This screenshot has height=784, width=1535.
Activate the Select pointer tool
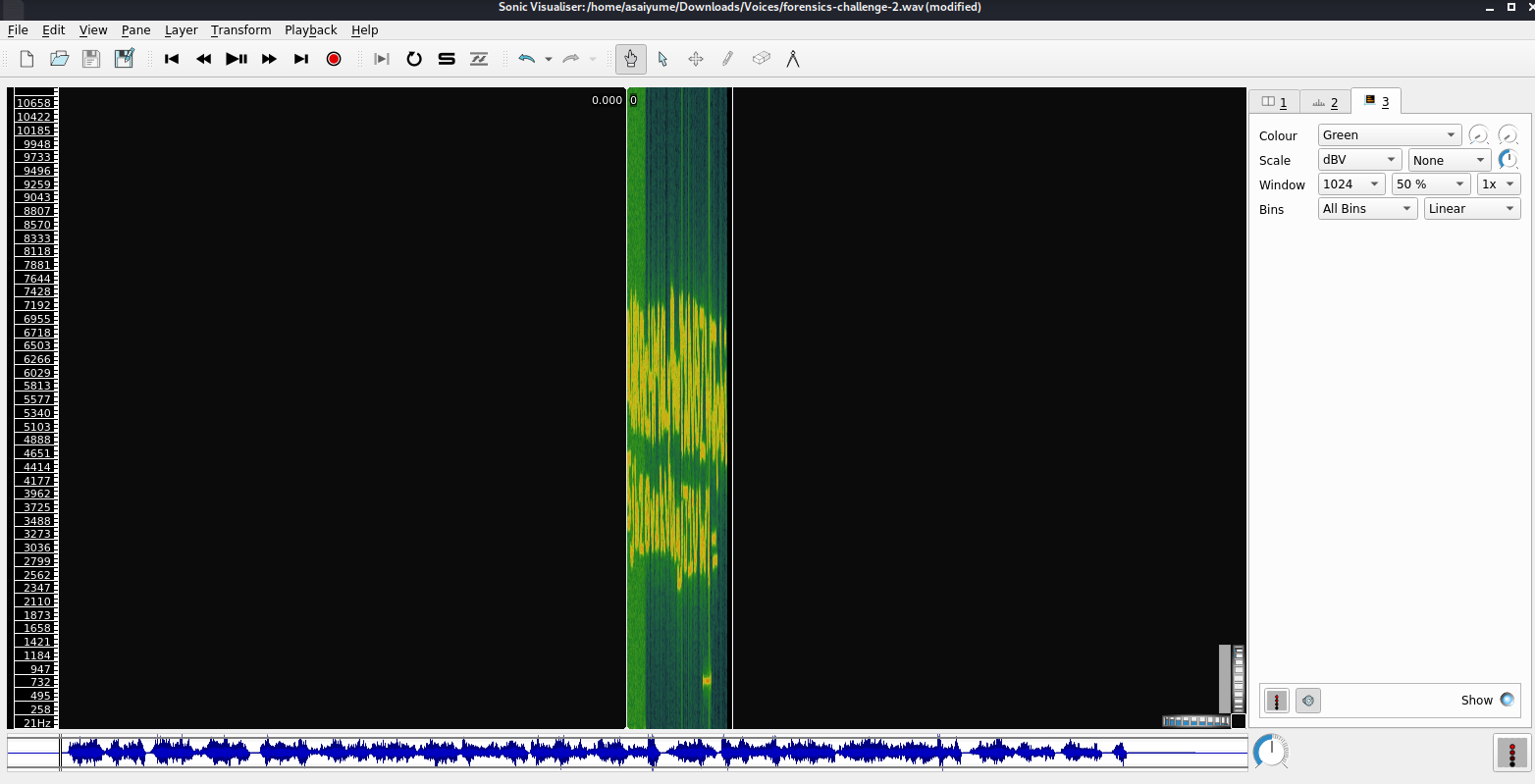(x=662, y=59)
